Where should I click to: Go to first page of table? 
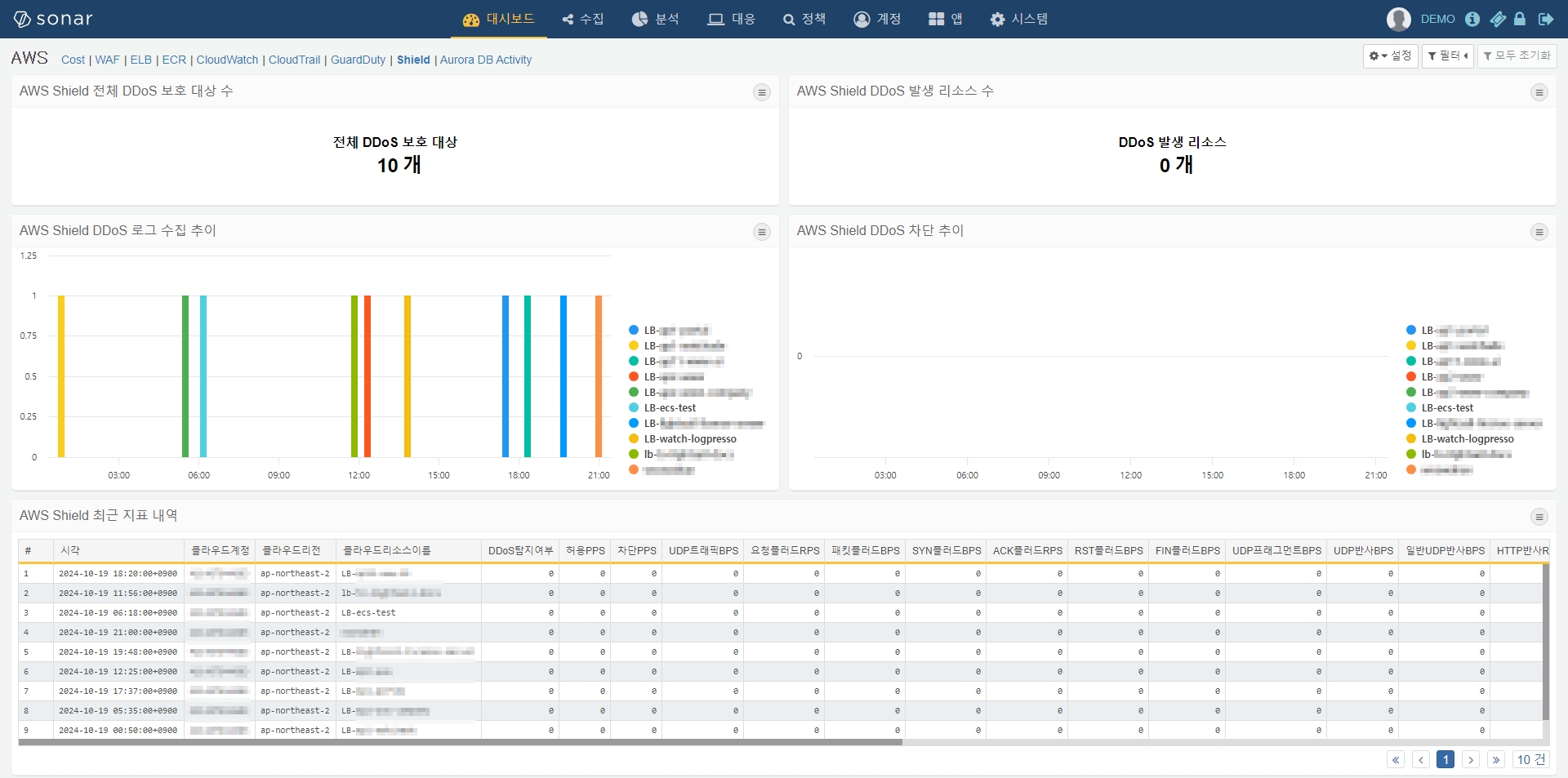[1396, 760]
